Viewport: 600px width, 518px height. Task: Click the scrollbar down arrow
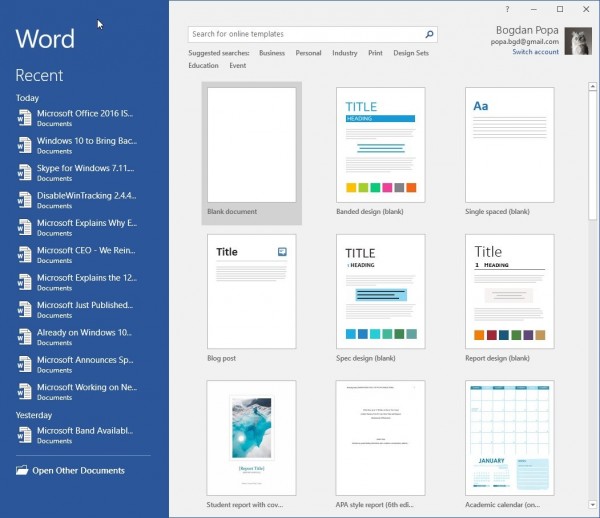(592, 505)
